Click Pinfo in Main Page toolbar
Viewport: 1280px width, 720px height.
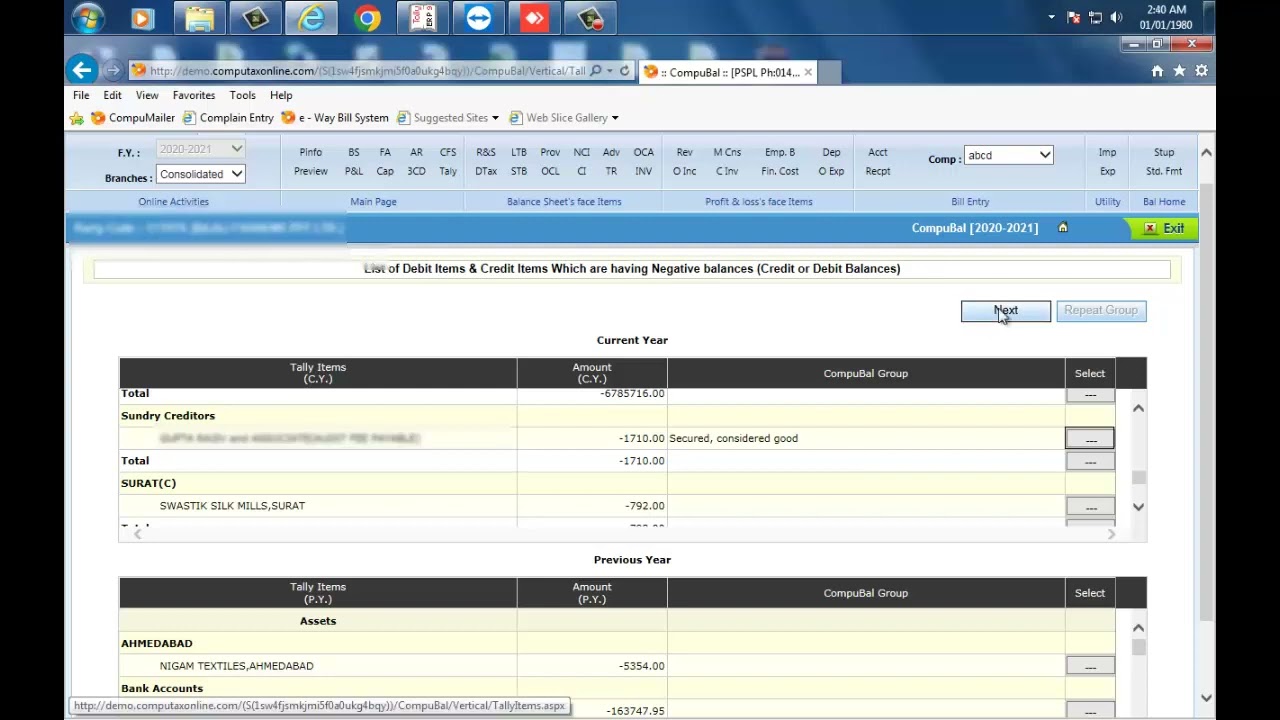[311, 152]
